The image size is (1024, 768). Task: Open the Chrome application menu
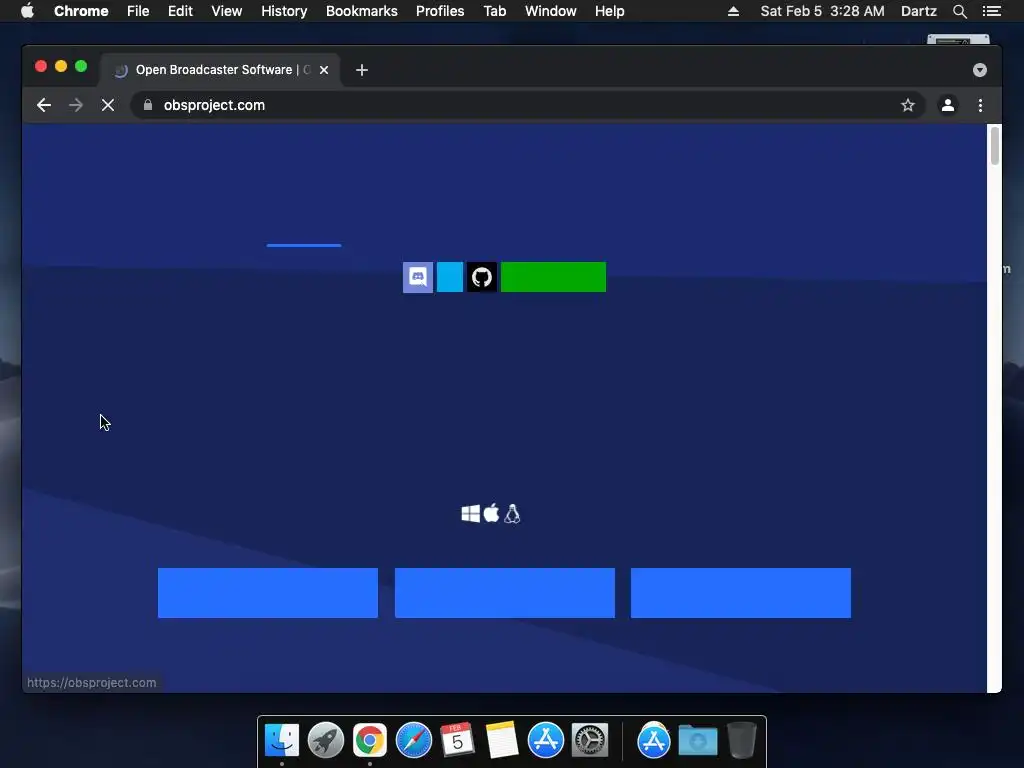[81, 11]
